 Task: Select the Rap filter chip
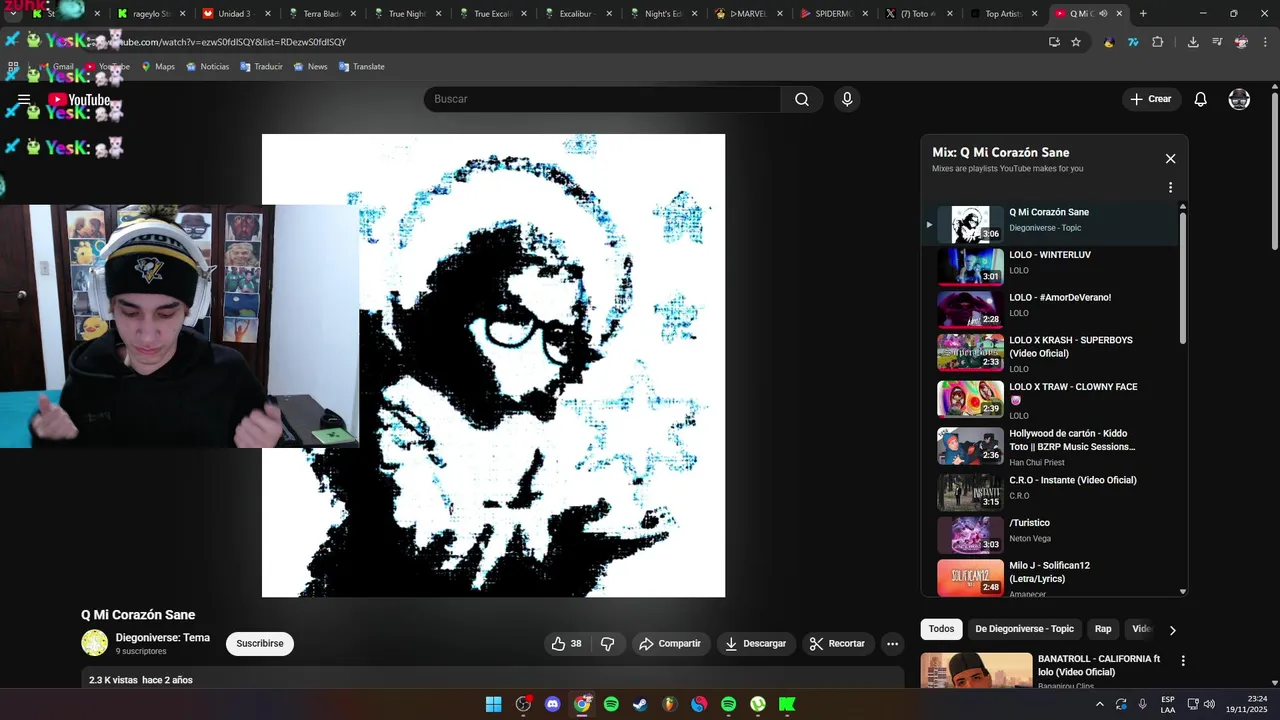point(1103,629)
